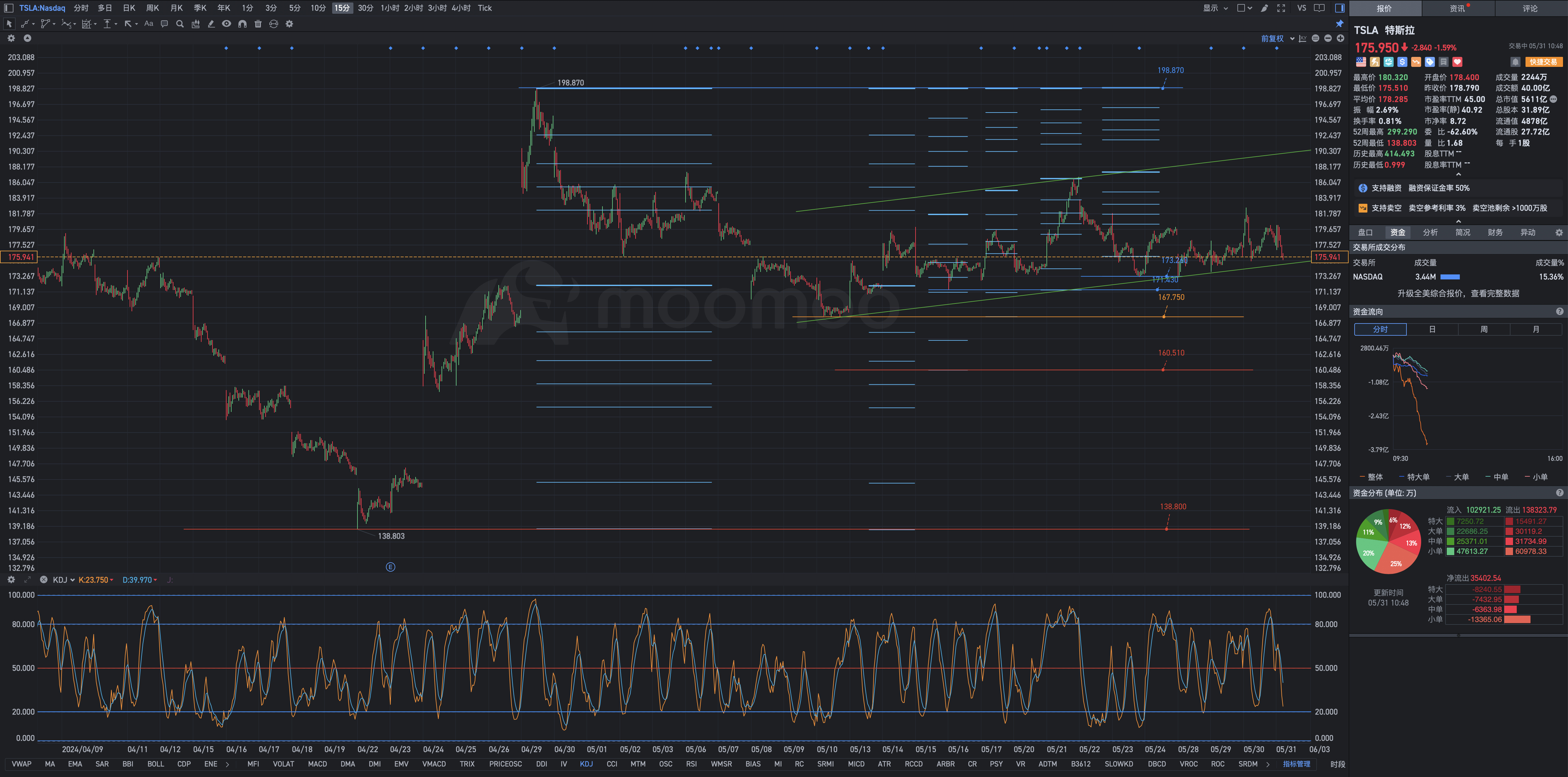
Task: Open the layout square dropdown
Action: click(1244, 8)
